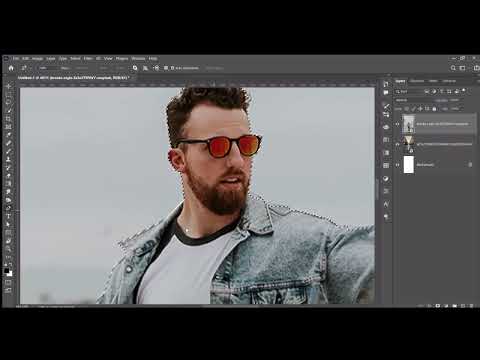Click the Share button at top right
Screen dimensions: 480x360
click(x=477, y=68)
